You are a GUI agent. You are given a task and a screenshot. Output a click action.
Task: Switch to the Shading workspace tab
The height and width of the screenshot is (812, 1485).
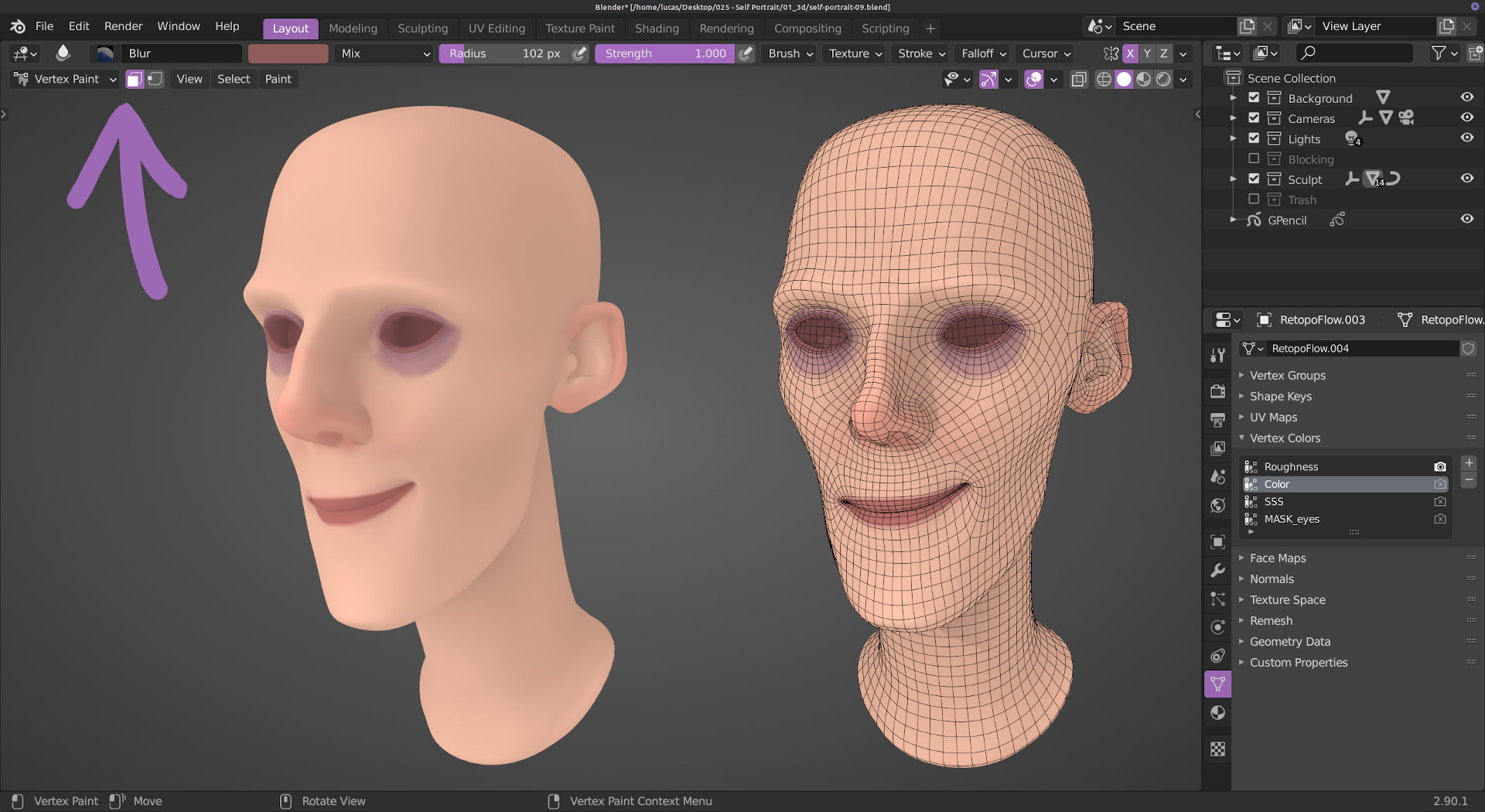[657, 29]
